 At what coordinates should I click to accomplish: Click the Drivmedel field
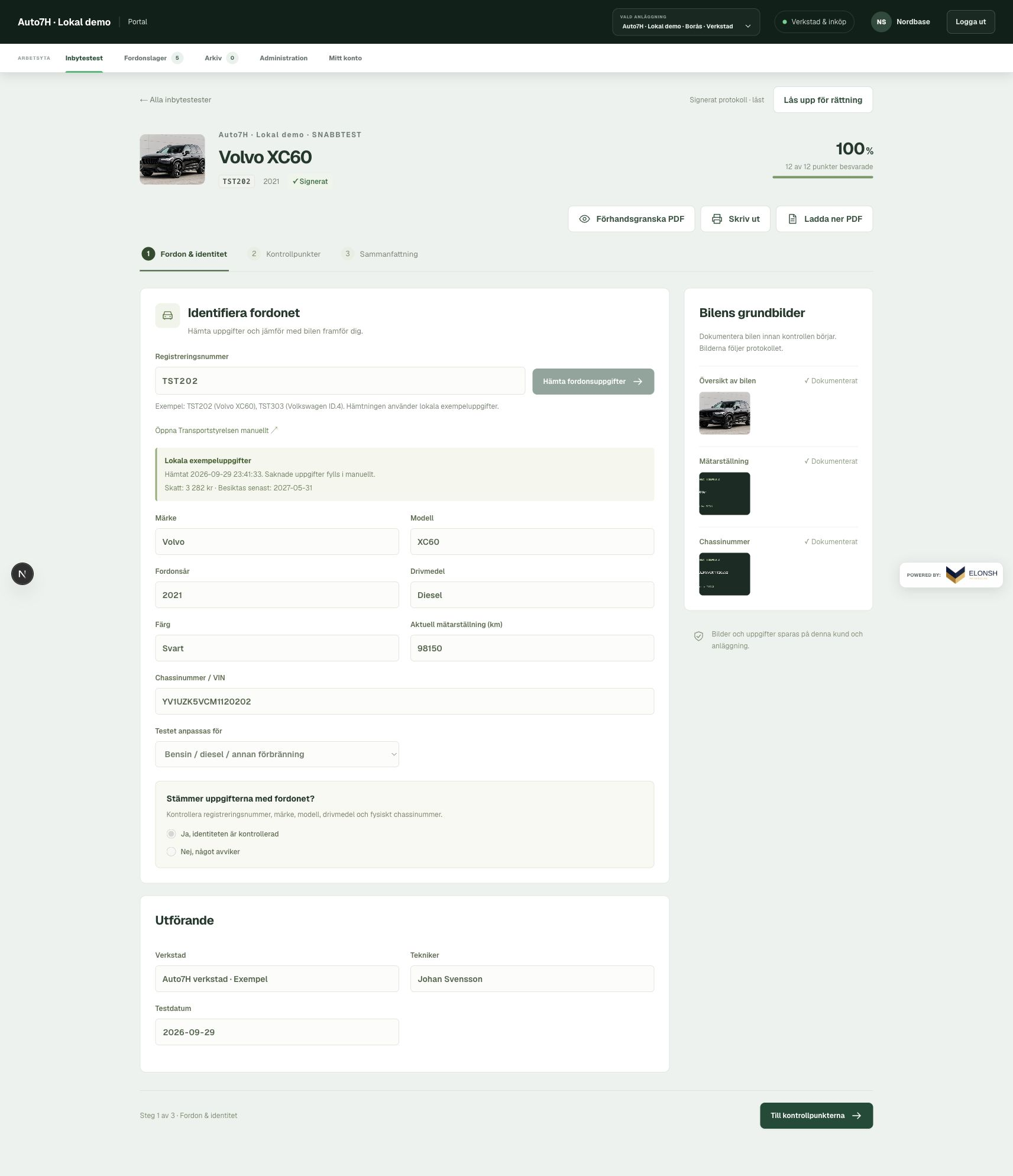coord(532,595)
